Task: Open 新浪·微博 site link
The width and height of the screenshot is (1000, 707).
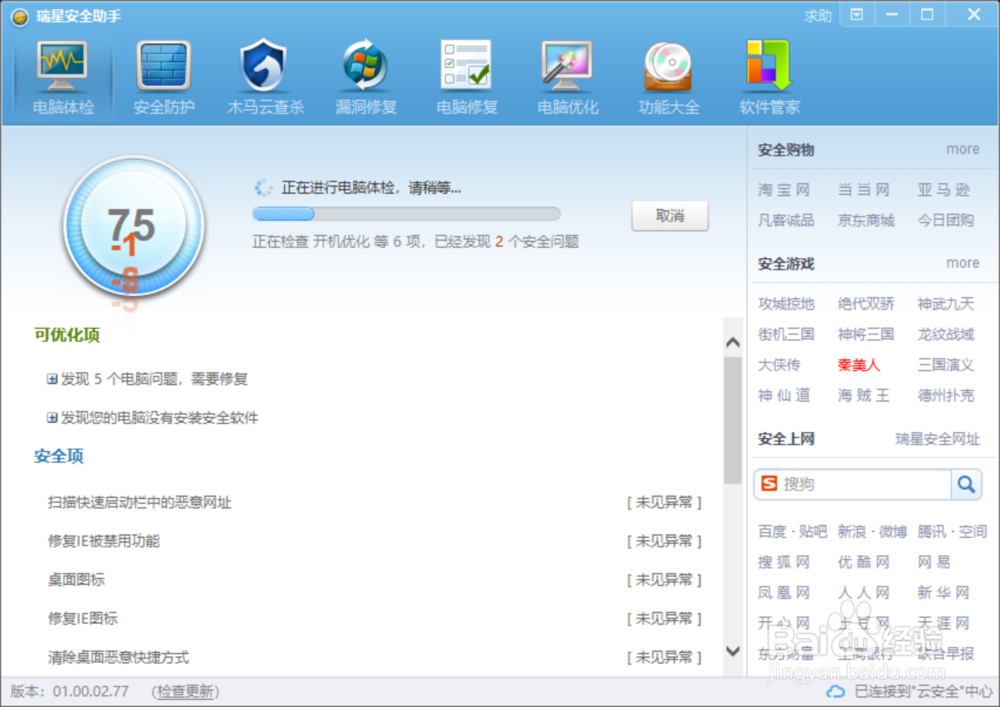Action: pyautogui.click(x=872, y=531)
